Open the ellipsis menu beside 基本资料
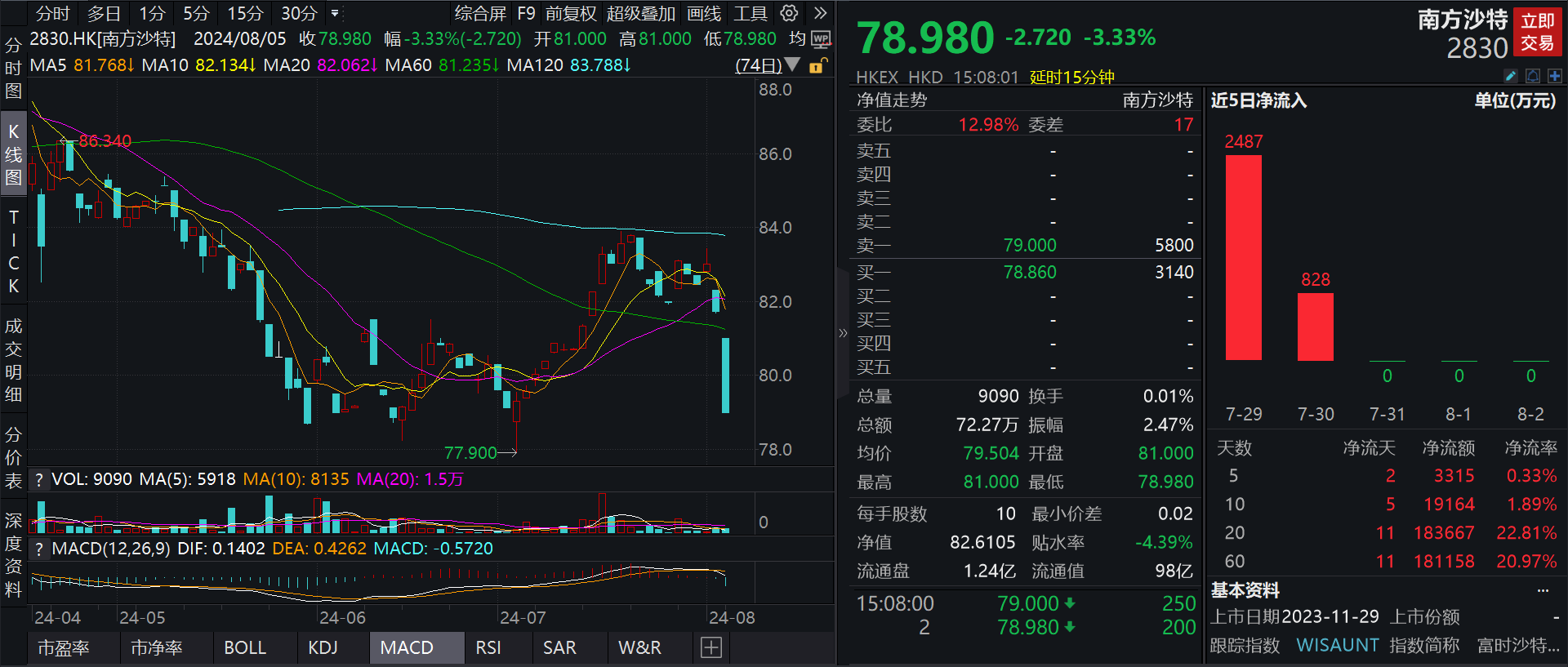Viewport: 1568px width, 667px height. pyautogui.click(x=1543, y=590)
